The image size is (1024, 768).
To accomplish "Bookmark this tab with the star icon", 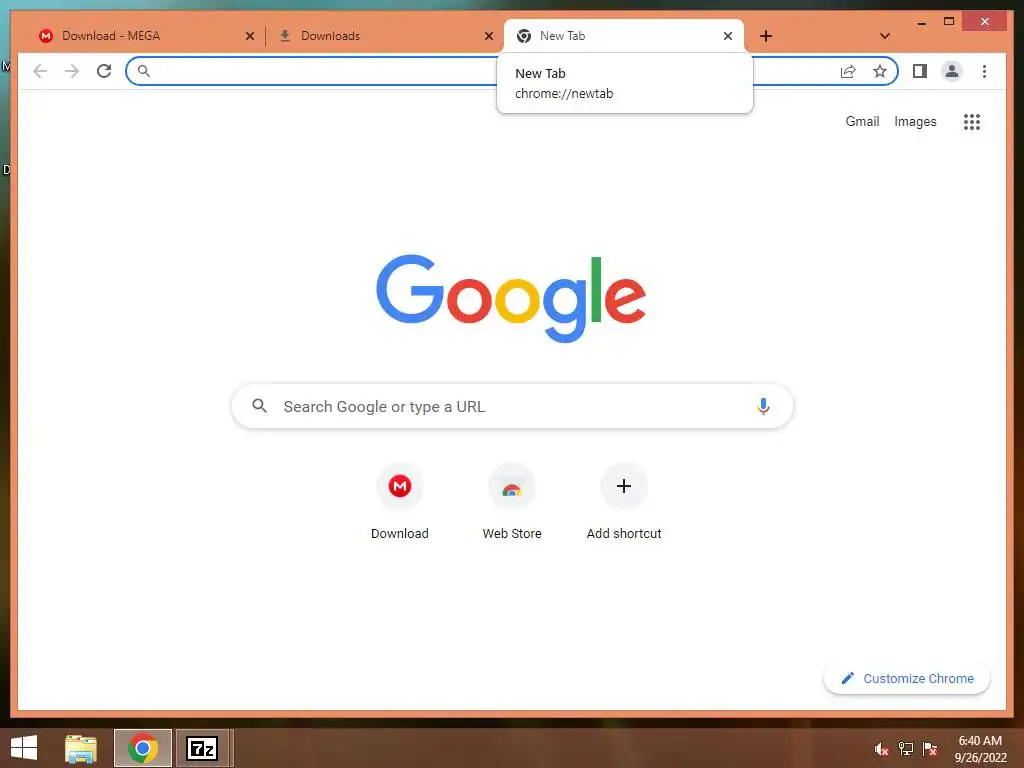I will [880, 71].
